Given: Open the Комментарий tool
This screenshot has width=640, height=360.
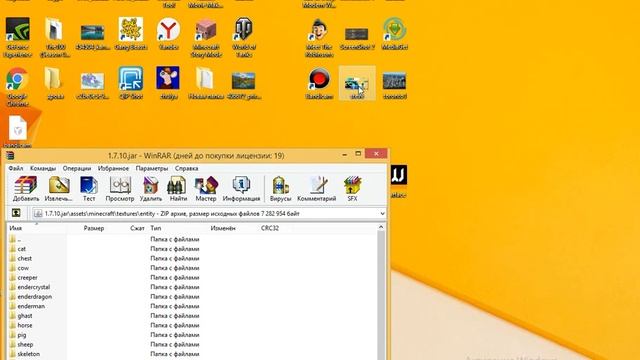Looking at the screenshot, I should 317,189.
